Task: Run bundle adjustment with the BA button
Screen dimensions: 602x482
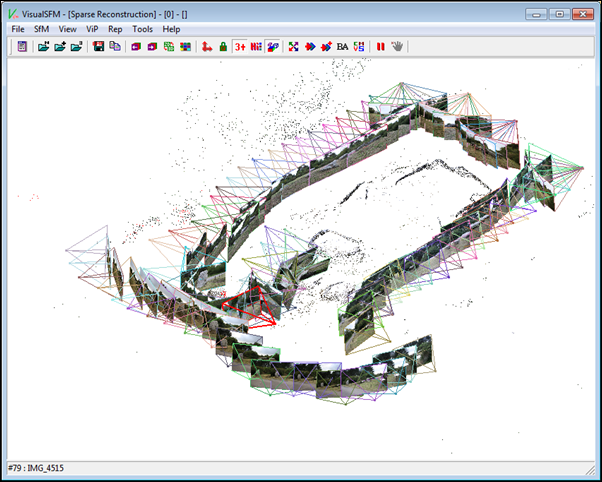Action: pyautogui.click(x=342, y=47)
